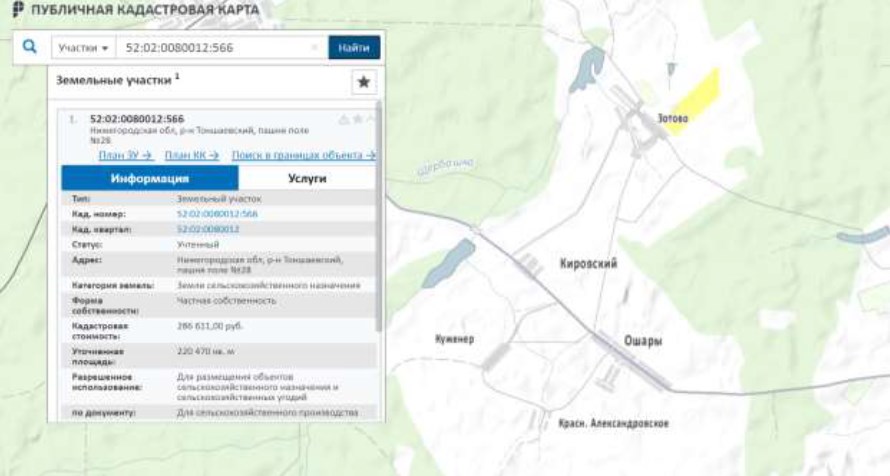Click the Адрес value in the info table
Viewport: 890px width, 476px height.
(x=259, y=264)
